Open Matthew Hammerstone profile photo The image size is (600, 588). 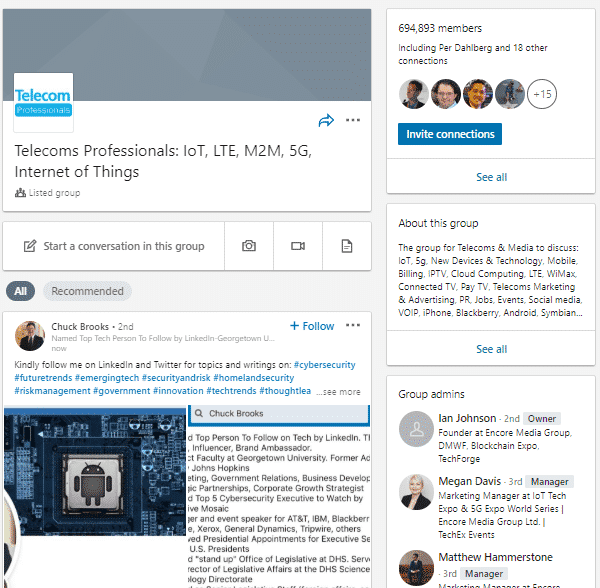(x=416, y=567)
